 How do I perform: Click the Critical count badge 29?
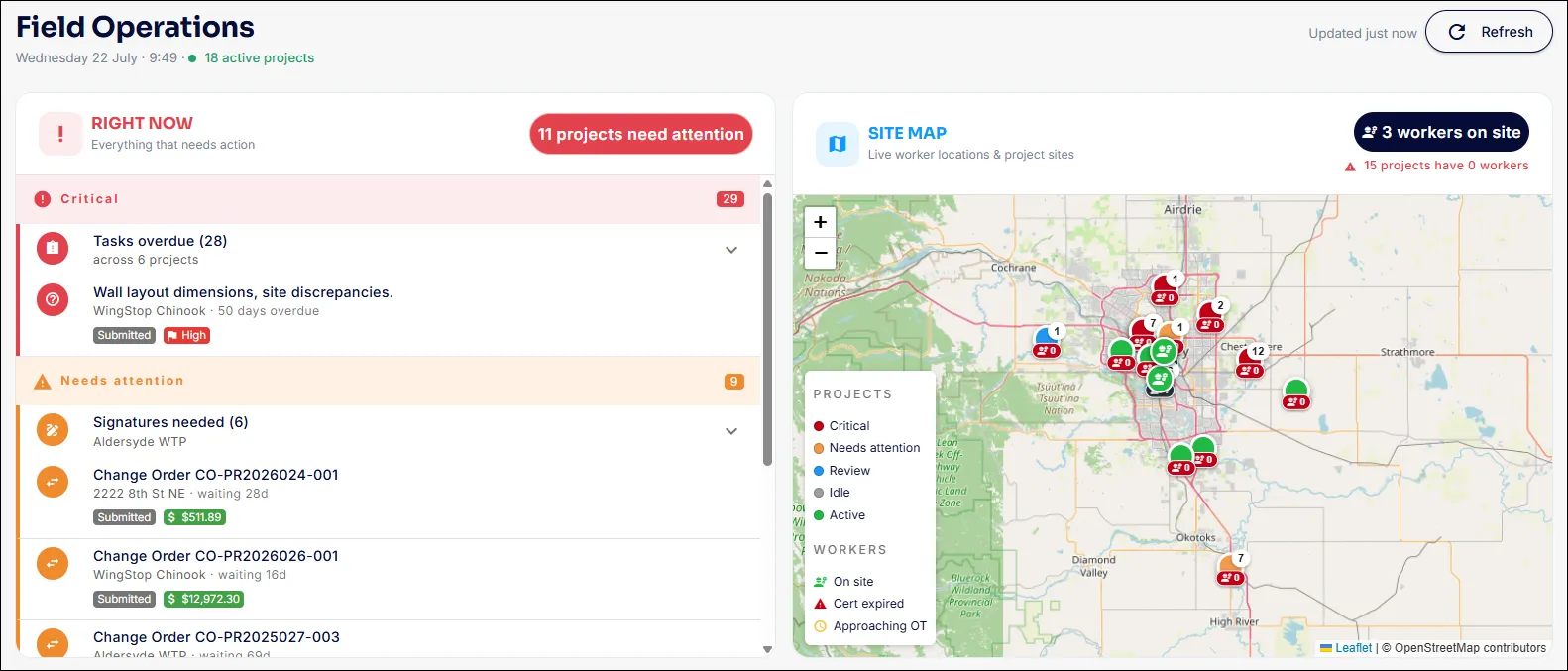coord(730,199)
